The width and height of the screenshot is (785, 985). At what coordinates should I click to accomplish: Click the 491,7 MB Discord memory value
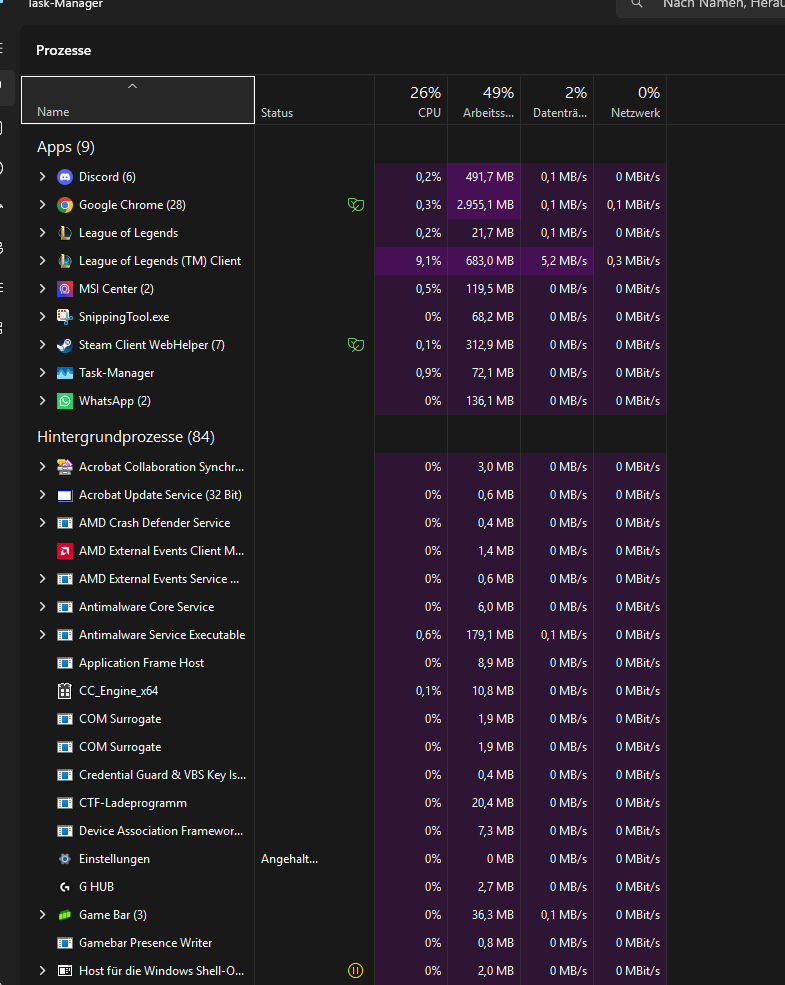tap(490, 177)
